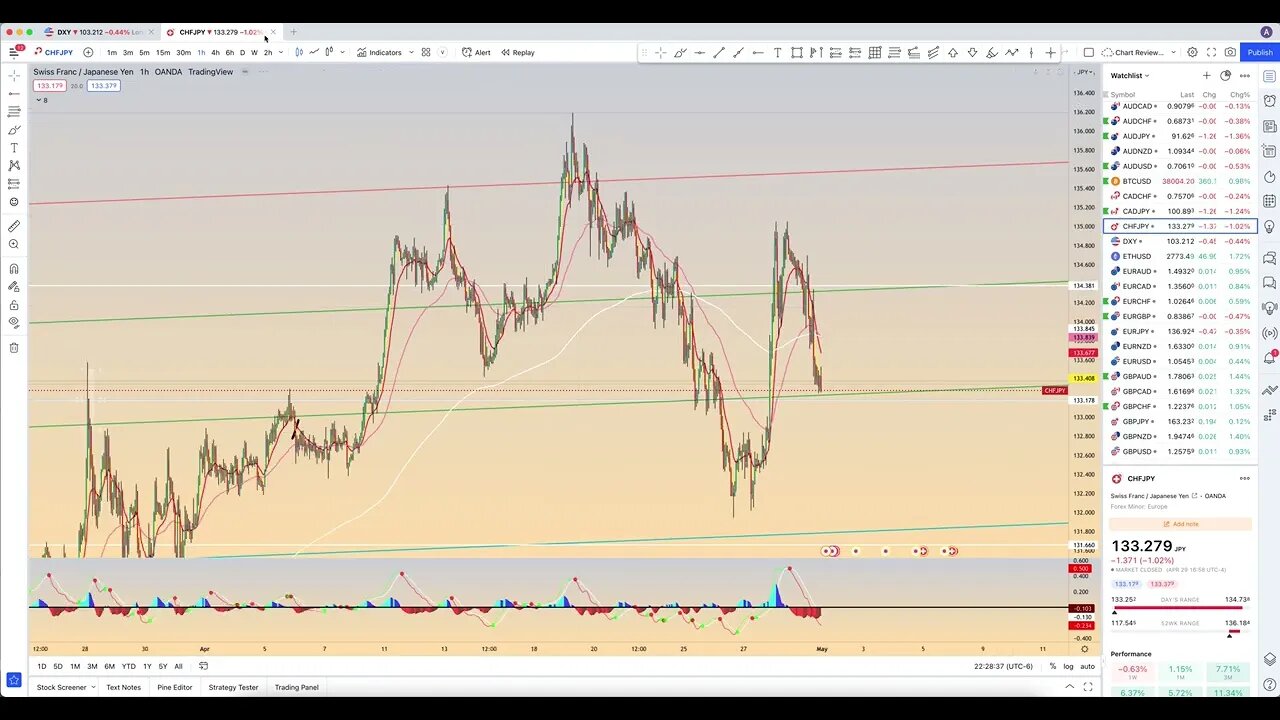1280x720 pixels.
Task: Open Watchlist name dropdown
Action: pyautogui.click(x=1130, y=75)
